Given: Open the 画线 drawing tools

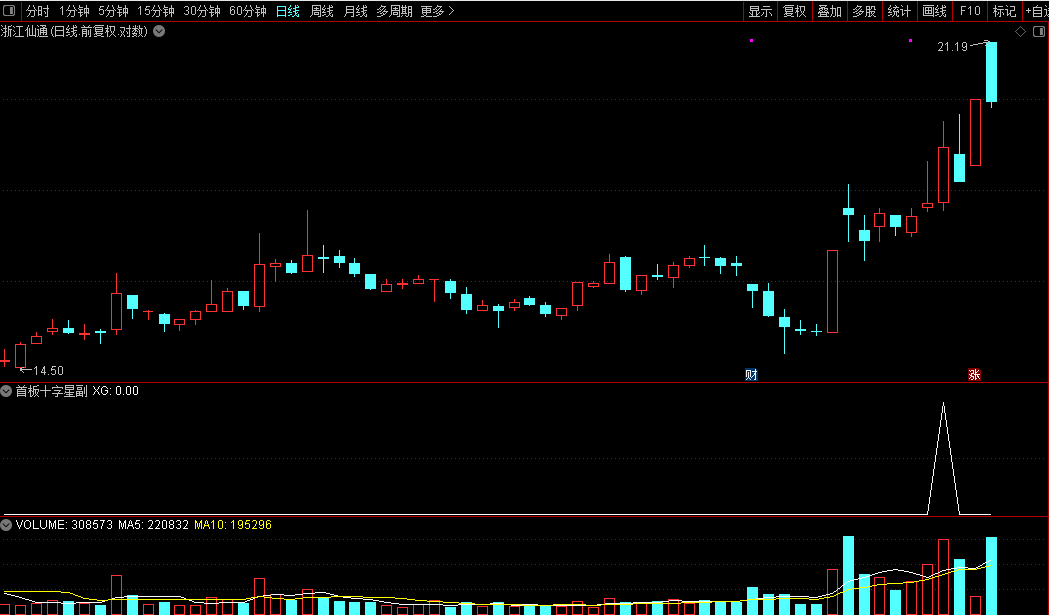Looking at the screenshot, I should click(935, 11).
